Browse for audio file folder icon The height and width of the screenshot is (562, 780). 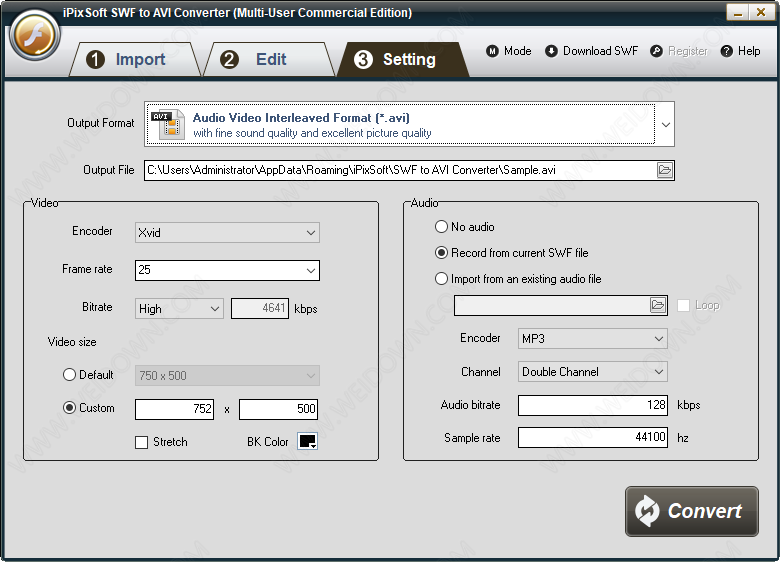click(x=658, y=305)
